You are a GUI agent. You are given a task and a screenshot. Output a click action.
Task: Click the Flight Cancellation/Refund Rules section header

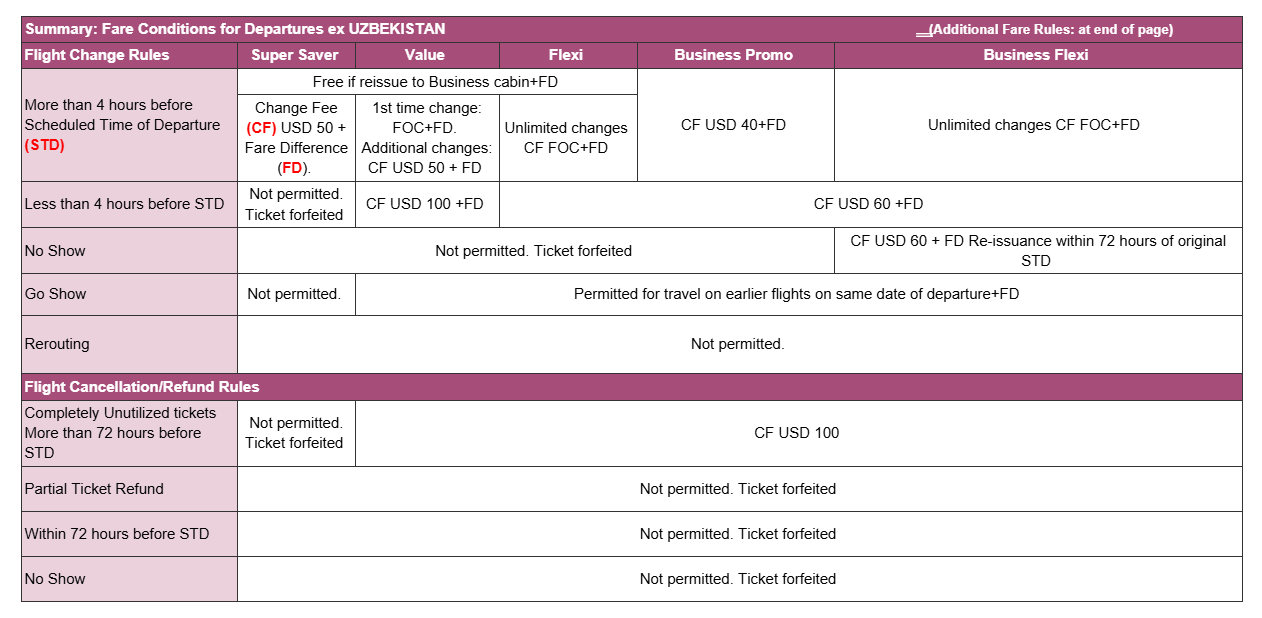(x=632, y=387)
